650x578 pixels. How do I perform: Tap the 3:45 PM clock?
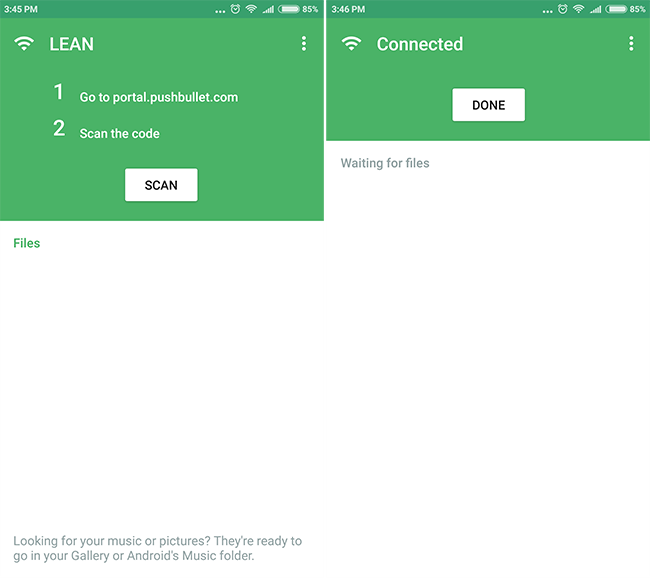pos(21,9)
